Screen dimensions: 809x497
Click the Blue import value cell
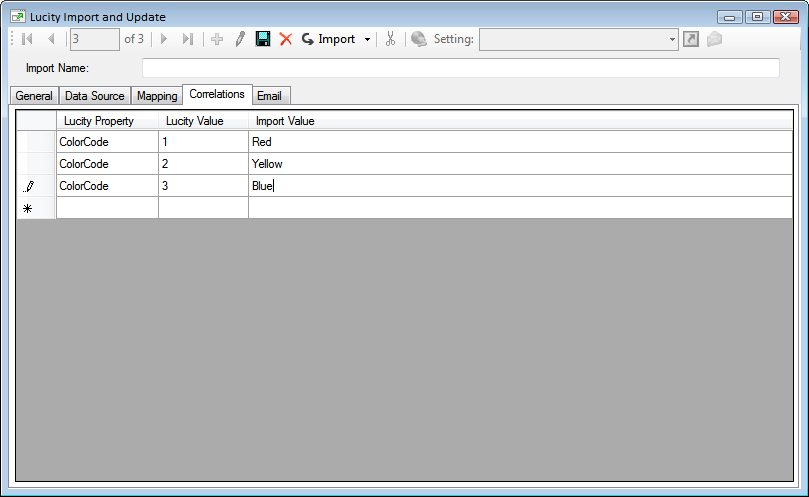coord(521,186)
